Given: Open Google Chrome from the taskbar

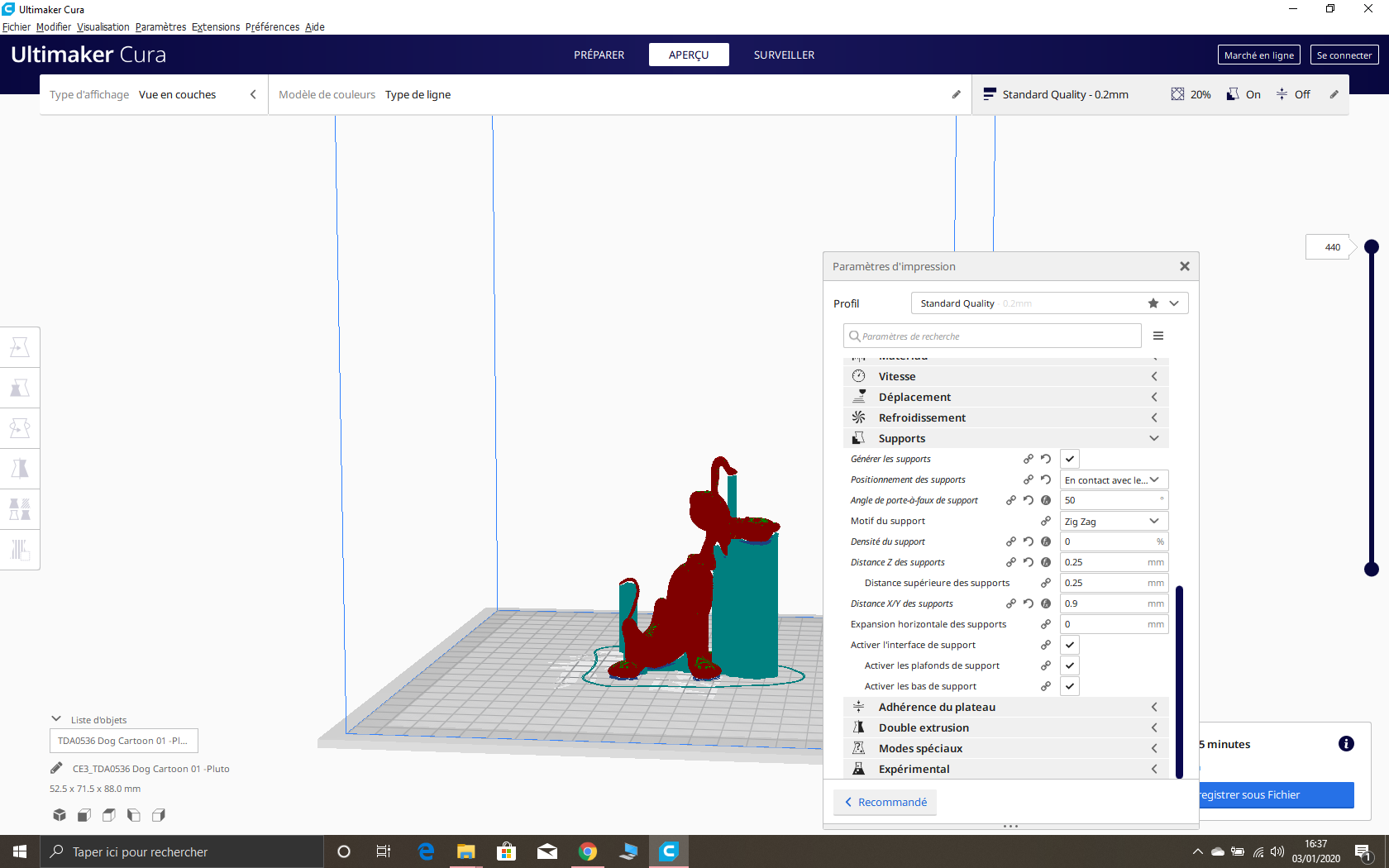Looking at the screenshot, I should (x=588, y=851).
